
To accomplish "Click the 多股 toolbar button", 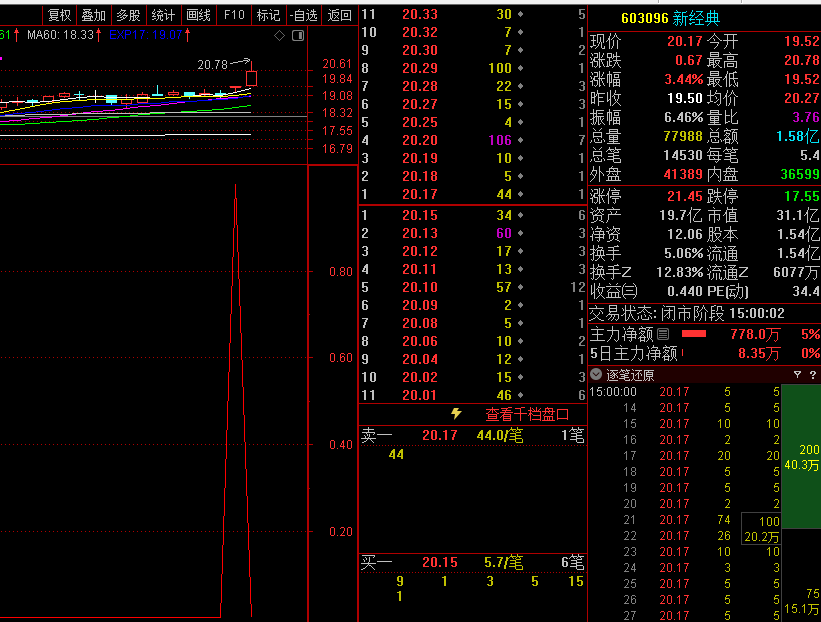I will (128, 15).
